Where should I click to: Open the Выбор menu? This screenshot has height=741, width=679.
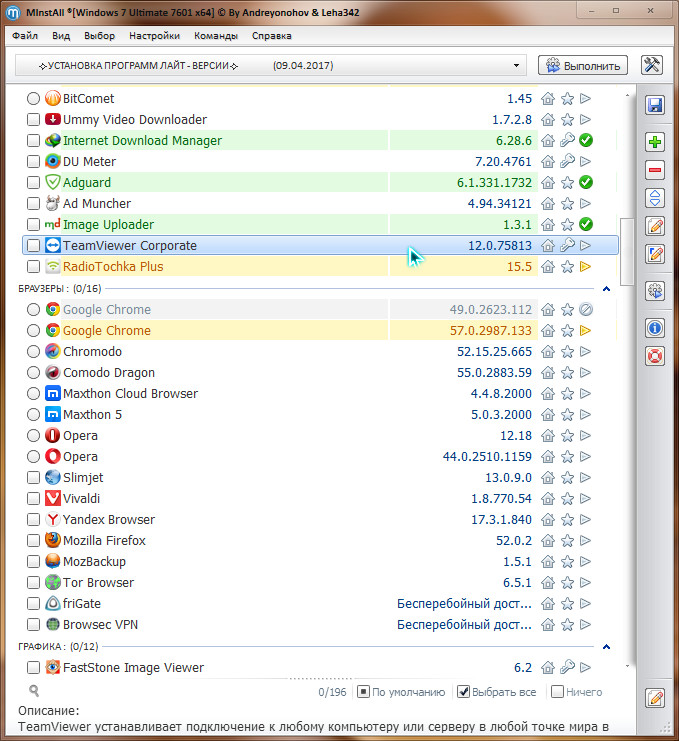pyautogui.click(x=99, y=36)
